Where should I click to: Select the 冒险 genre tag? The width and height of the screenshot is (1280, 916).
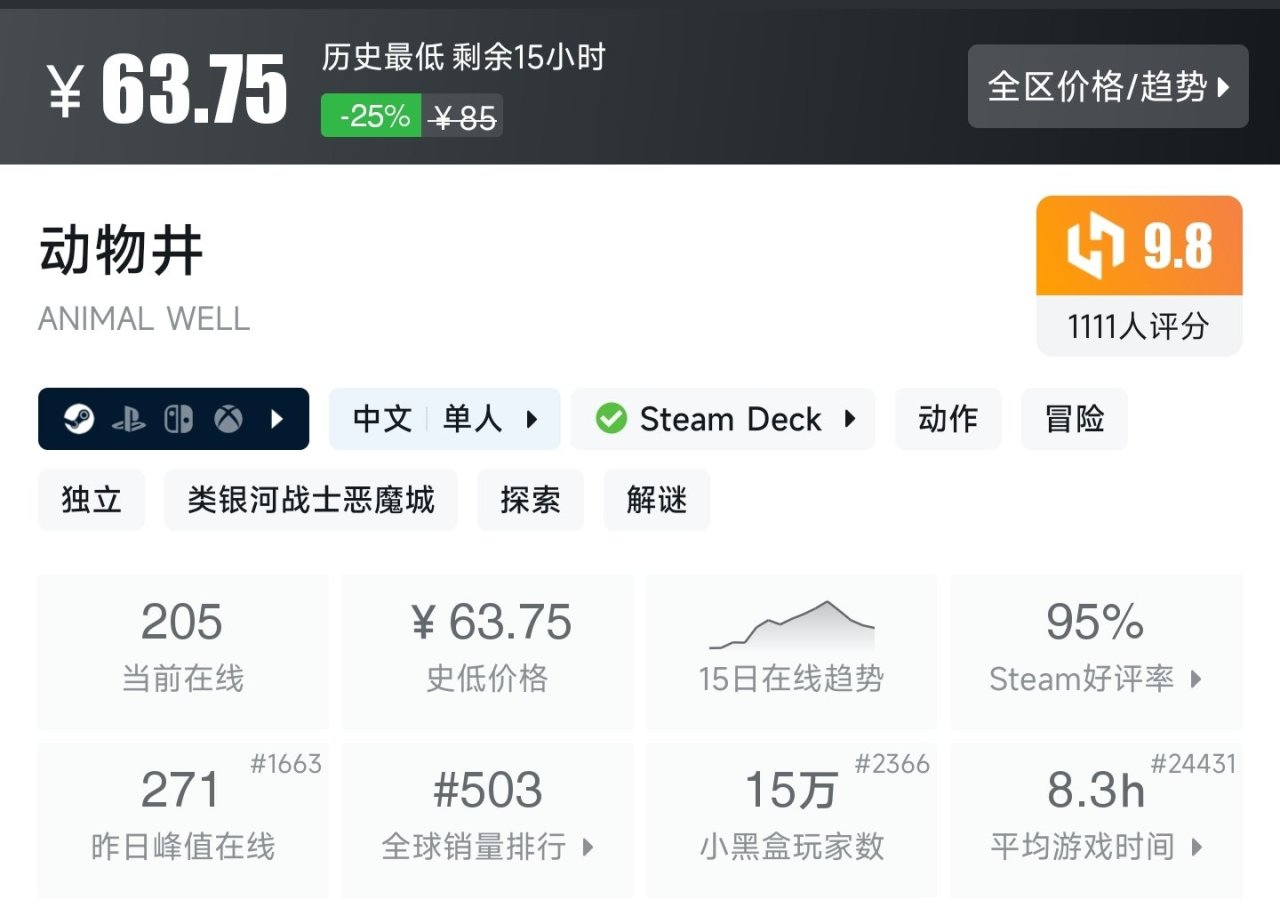(x=1074, y=419)
